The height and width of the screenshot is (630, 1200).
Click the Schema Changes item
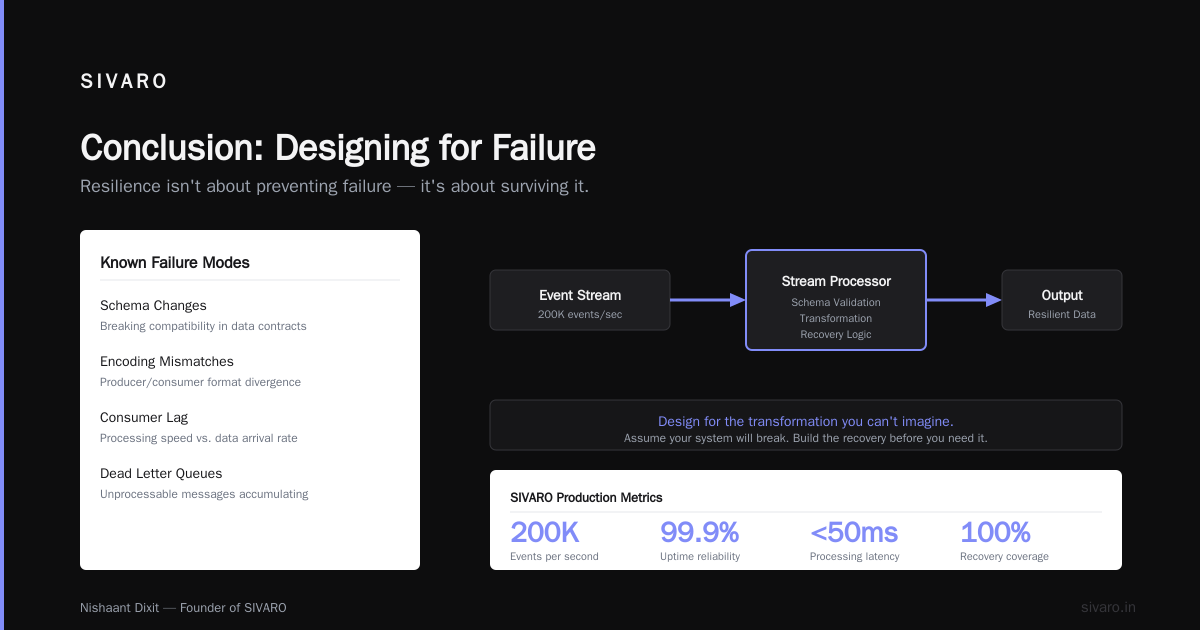[203, 315]
